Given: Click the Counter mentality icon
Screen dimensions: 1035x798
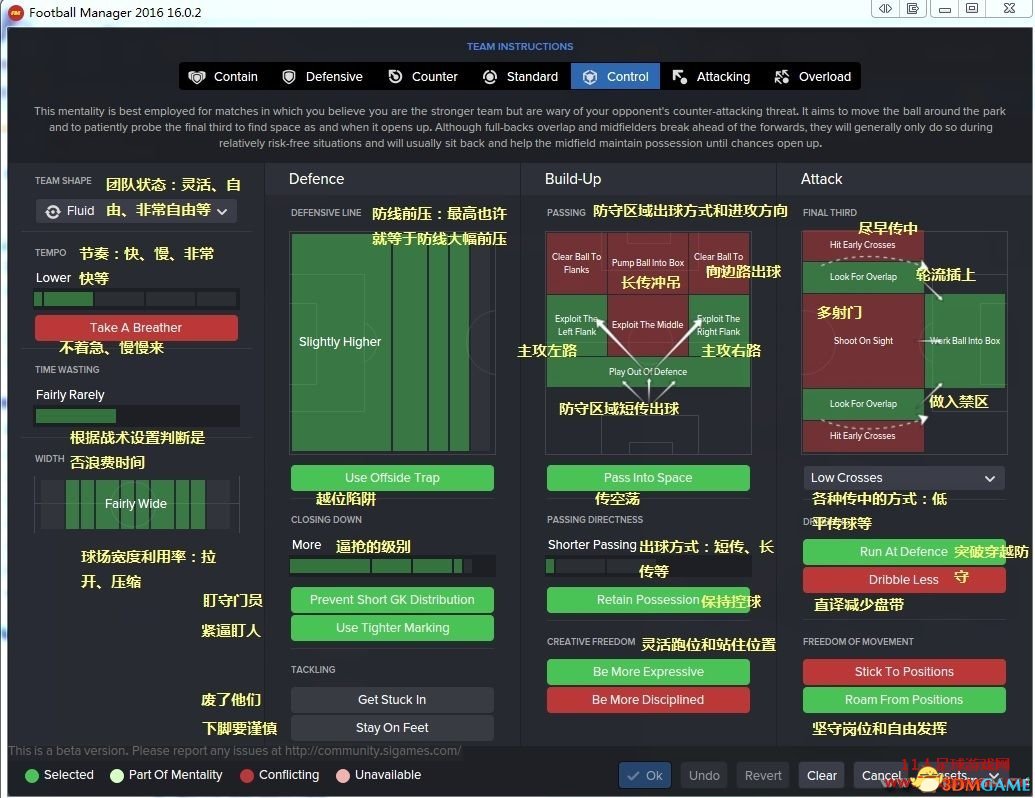Looking at the screenshot, I should tap(395, 77).
